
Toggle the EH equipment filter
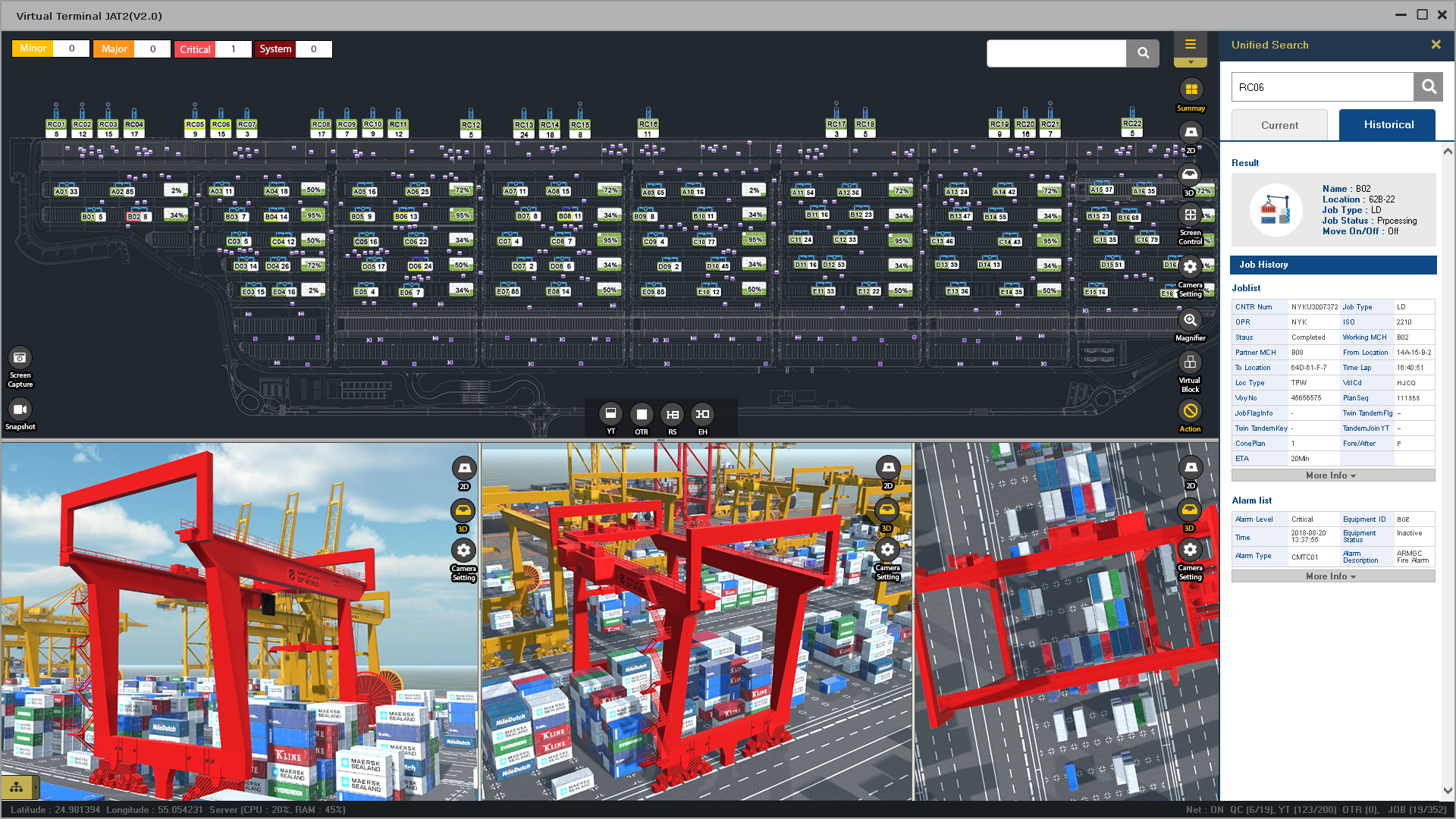[x=702, y=415]
